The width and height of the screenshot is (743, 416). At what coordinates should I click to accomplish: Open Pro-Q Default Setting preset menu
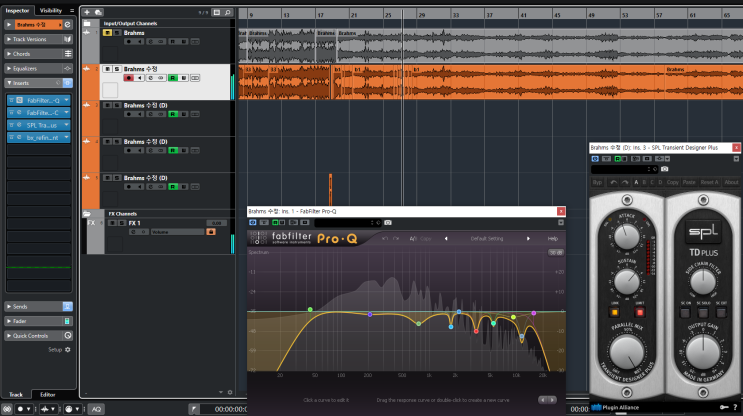(x=487, y=239)
